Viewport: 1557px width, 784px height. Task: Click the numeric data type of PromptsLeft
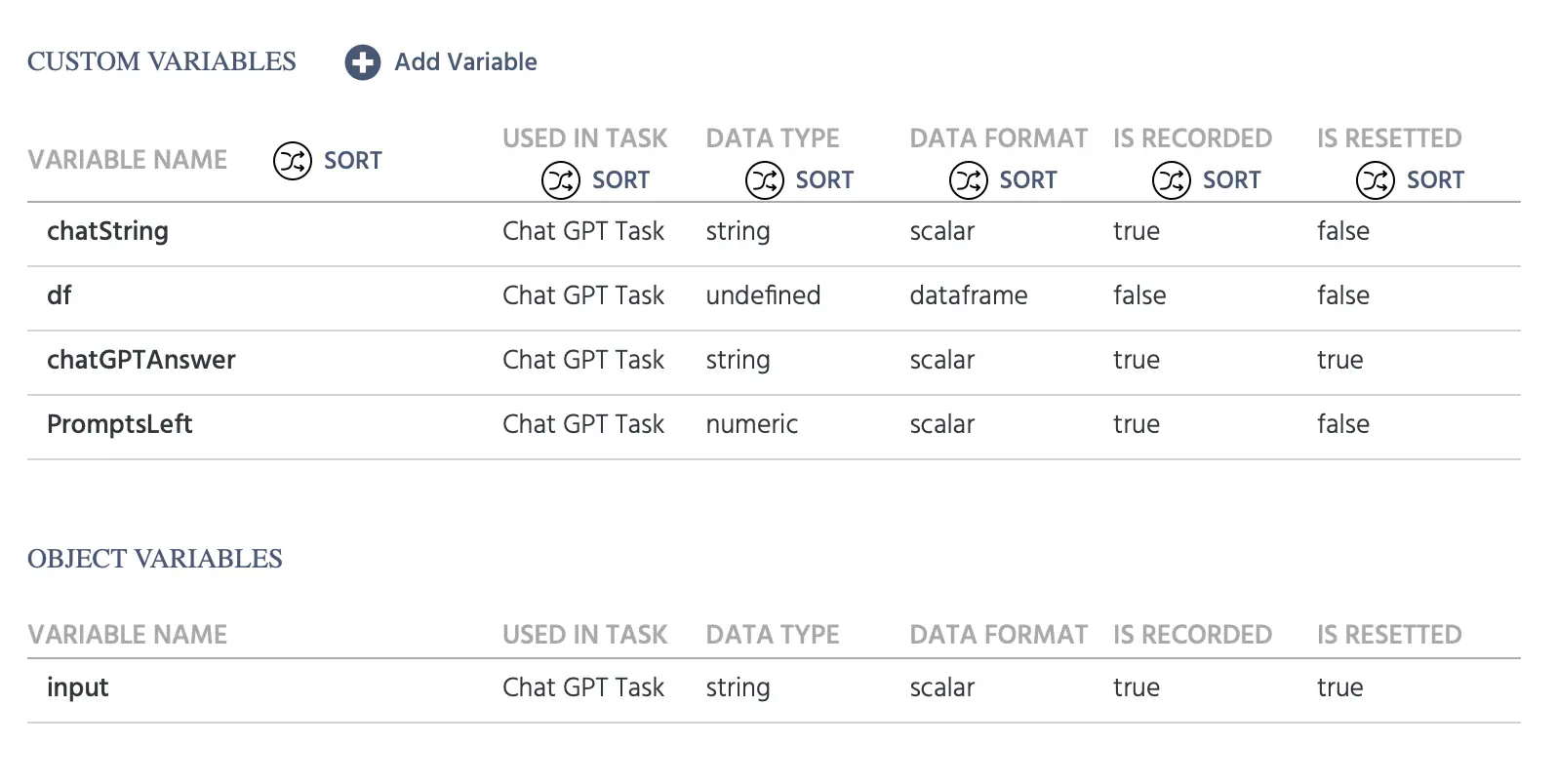752,424
